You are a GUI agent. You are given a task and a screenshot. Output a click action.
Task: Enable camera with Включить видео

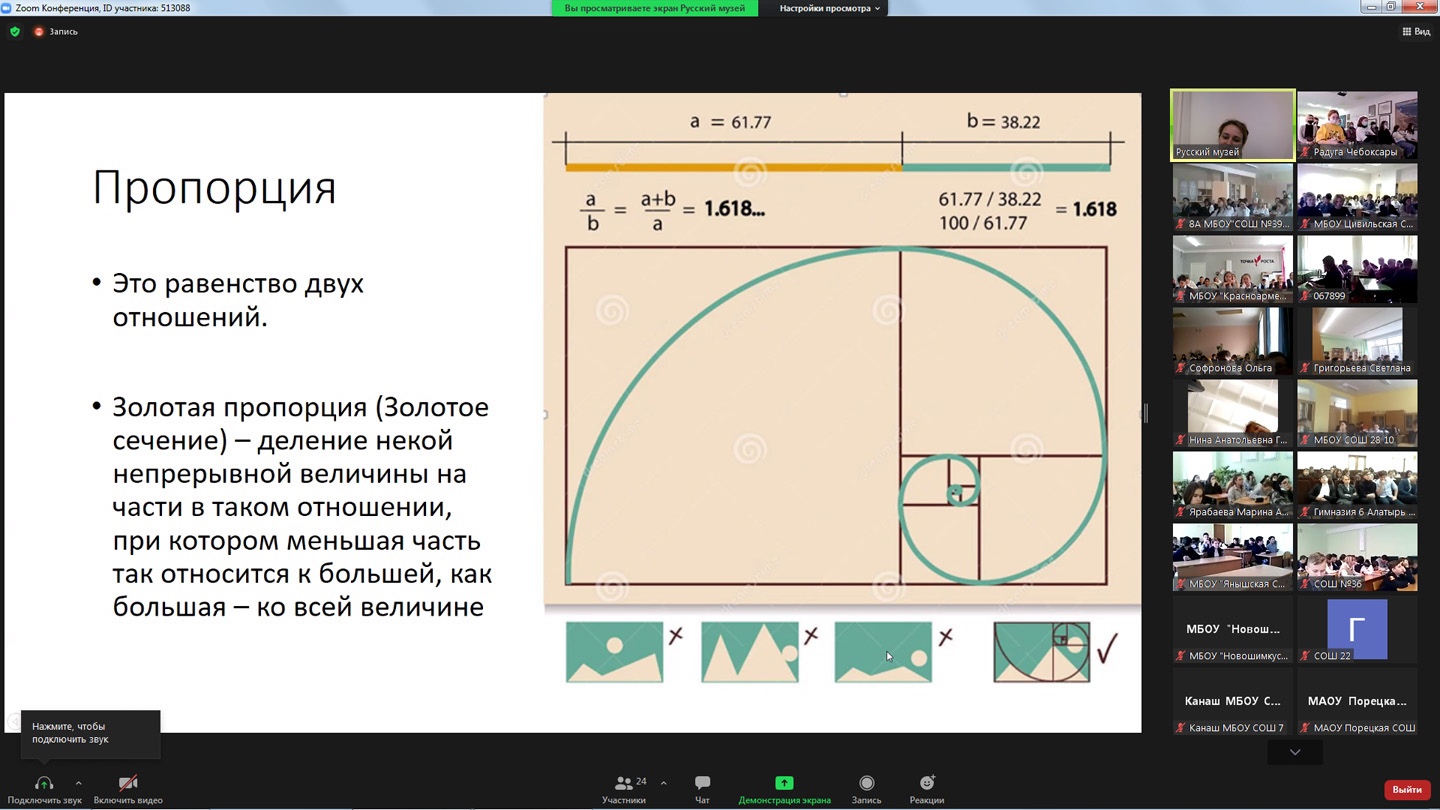tap(128, 788)
